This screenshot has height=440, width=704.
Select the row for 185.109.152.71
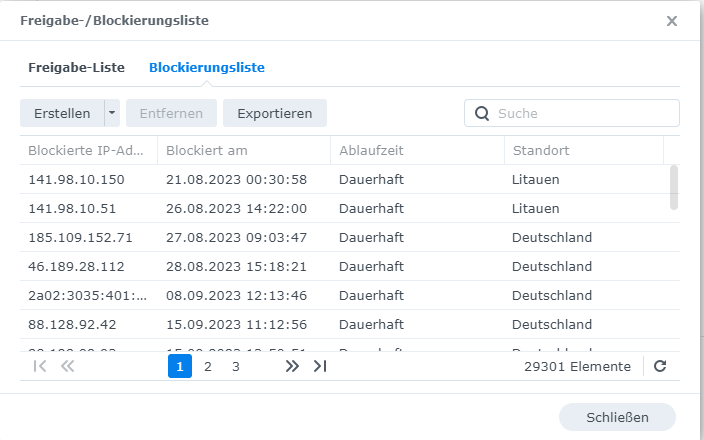[350, 237]
